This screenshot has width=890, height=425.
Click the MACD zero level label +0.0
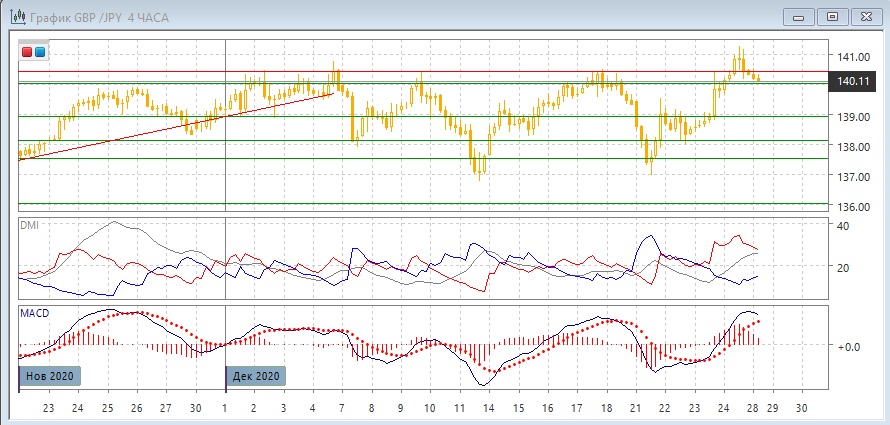click(851, 347)
